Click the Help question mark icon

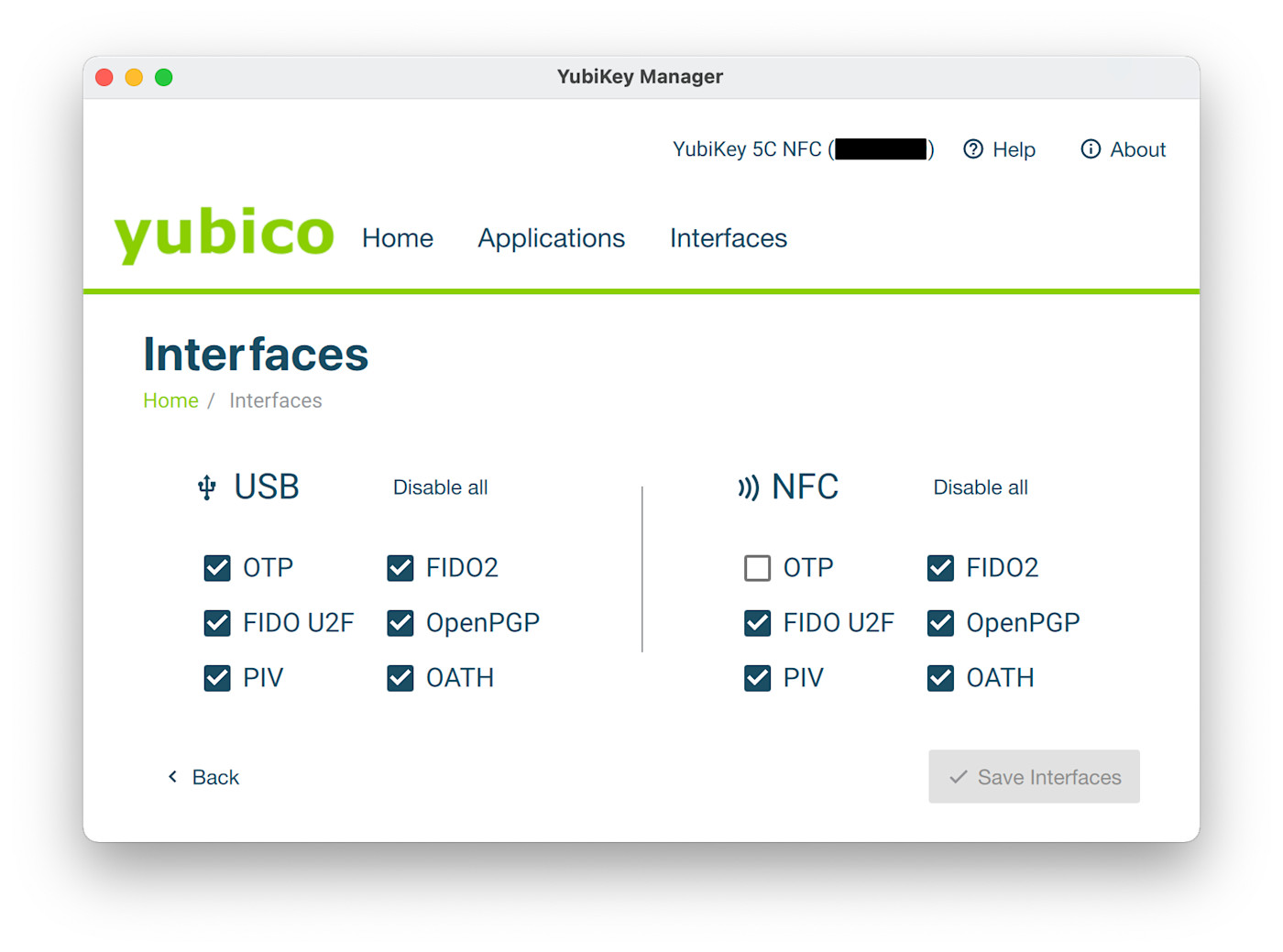click(973, 149)
